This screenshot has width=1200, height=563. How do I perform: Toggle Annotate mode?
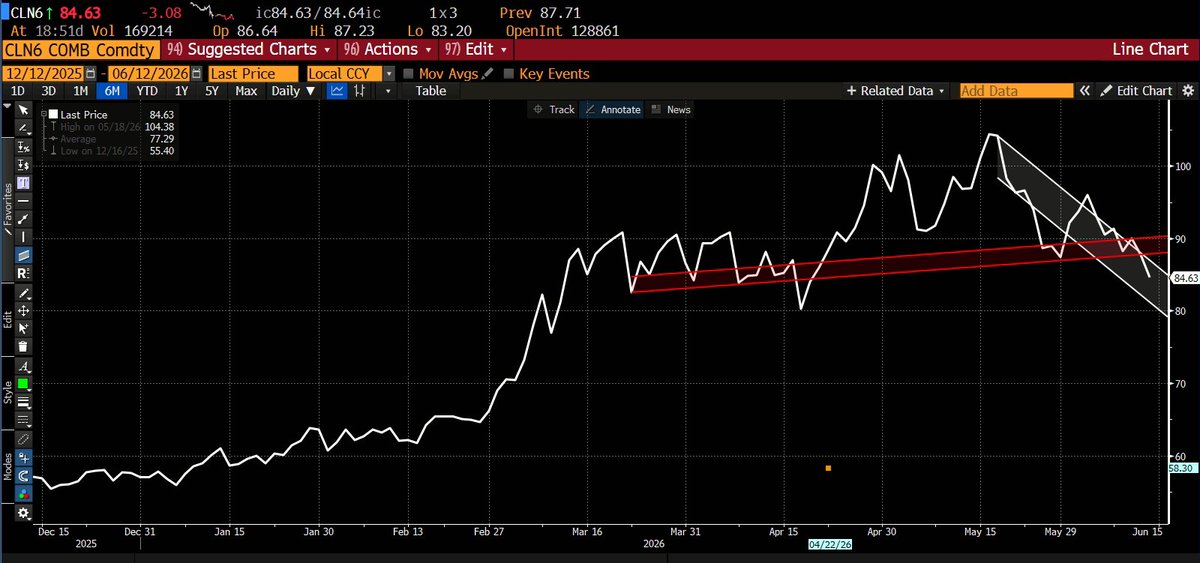tap(612, 109)
